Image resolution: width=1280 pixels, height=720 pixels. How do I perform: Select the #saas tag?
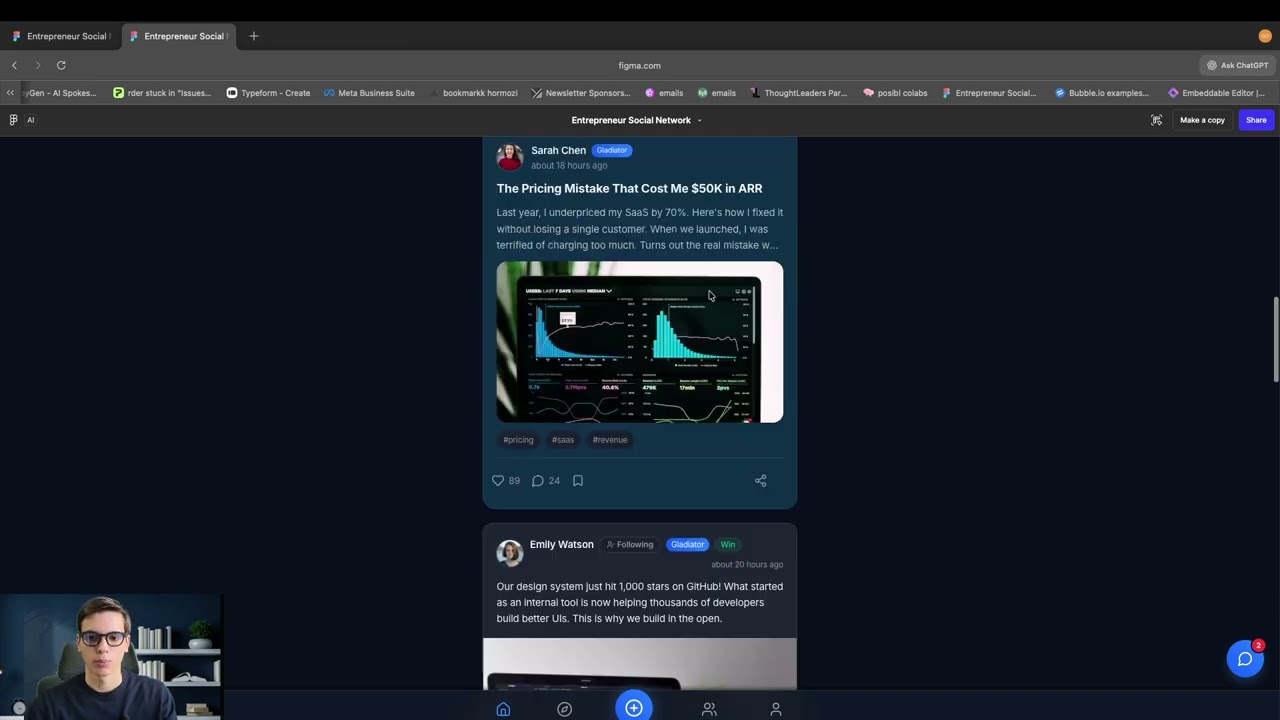pos(563,440)
